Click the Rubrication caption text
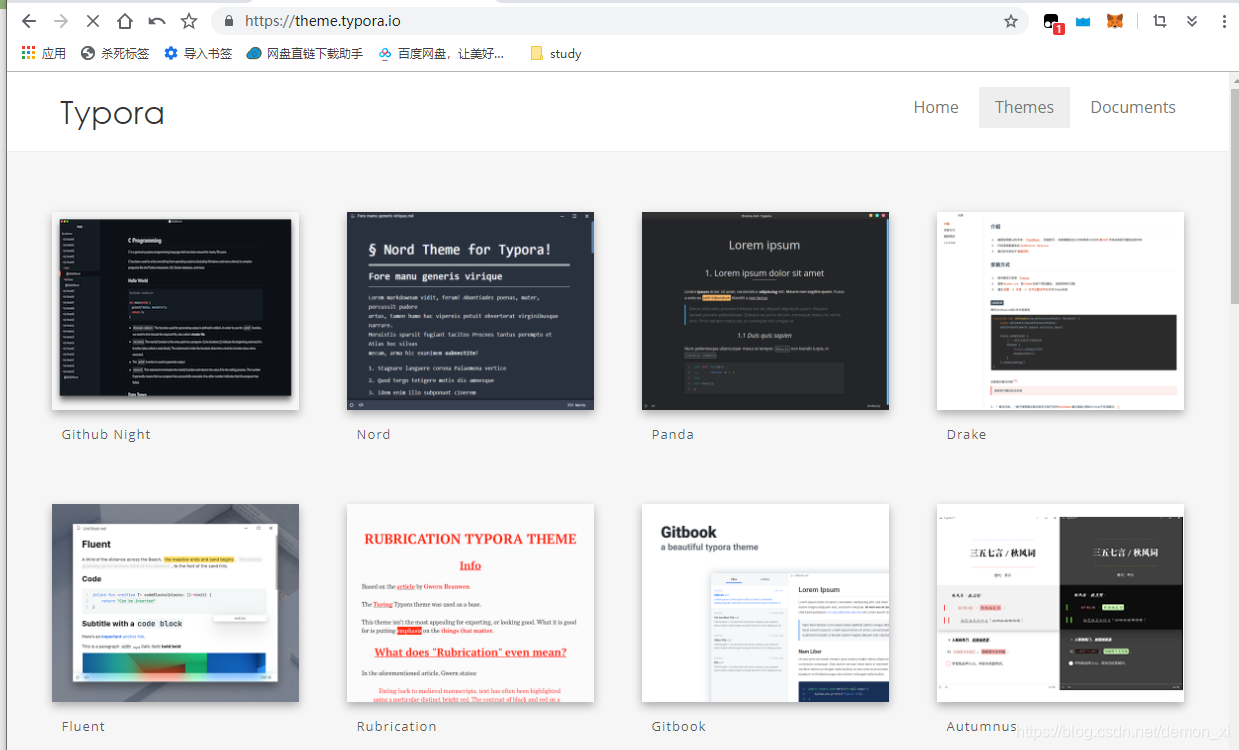 click(396, 727)
